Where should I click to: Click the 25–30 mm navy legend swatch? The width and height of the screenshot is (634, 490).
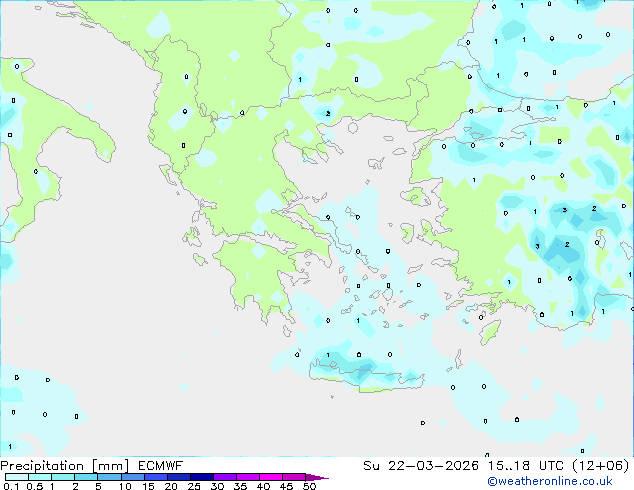pyautogui.click(x=202, y=477)
